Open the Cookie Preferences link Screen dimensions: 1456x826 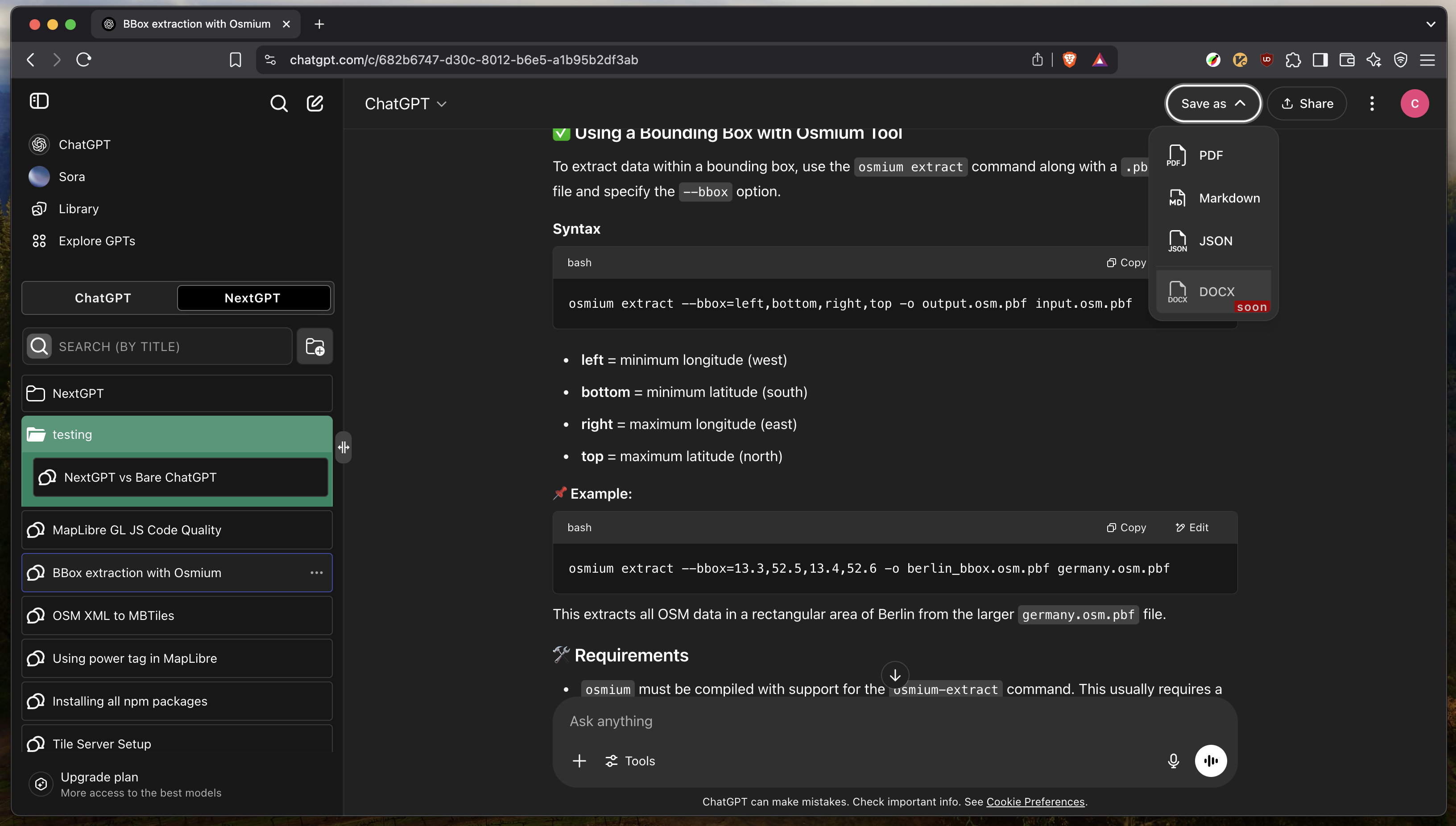(1035, 801)
